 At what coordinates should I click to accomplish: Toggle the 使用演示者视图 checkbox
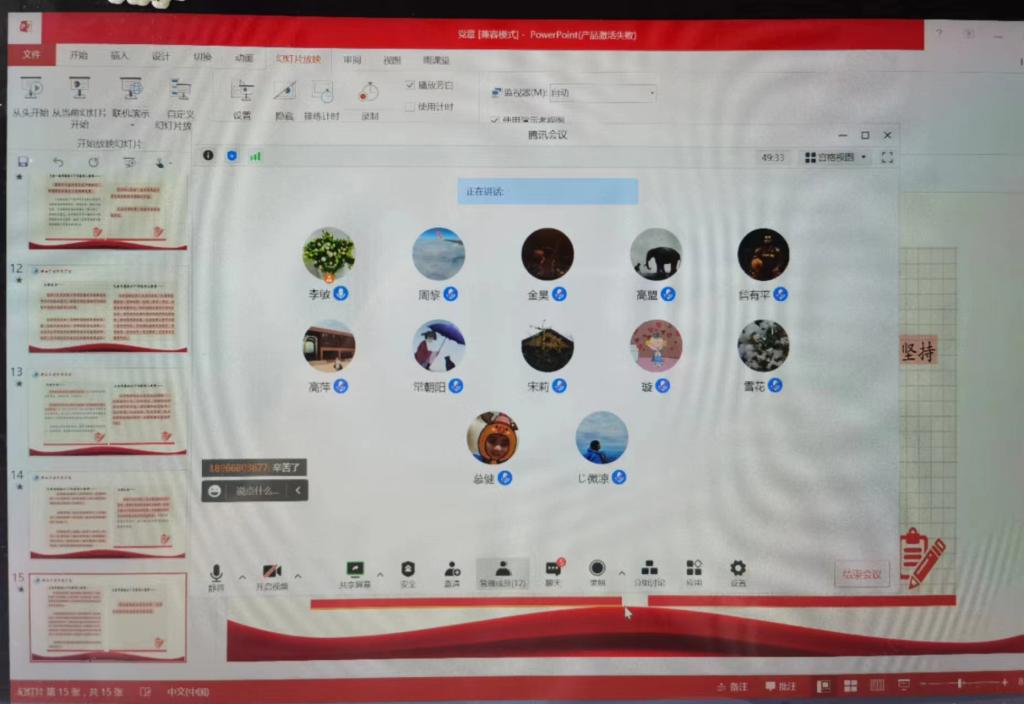coord(495,120)
